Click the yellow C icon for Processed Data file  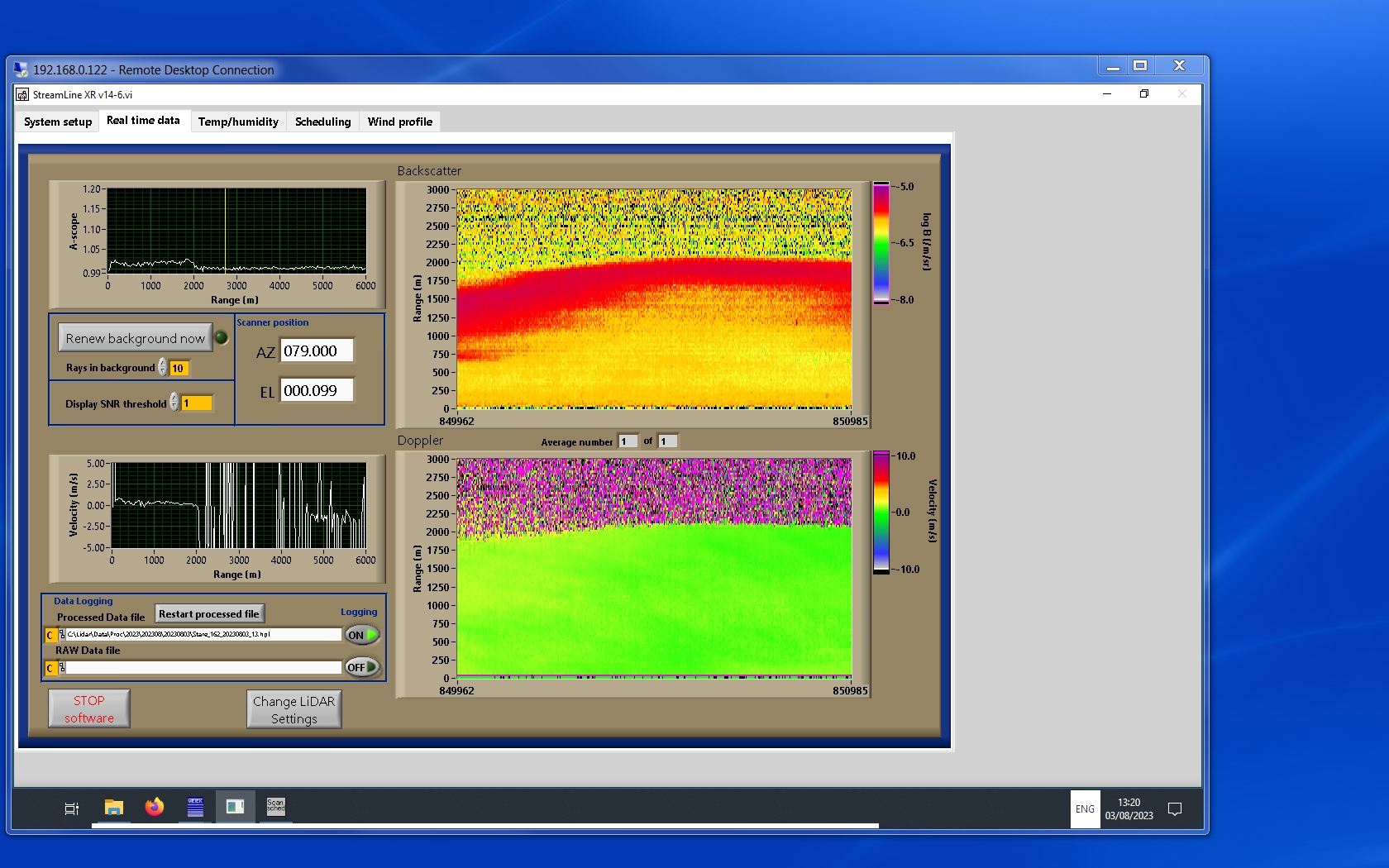click(50, 635)
